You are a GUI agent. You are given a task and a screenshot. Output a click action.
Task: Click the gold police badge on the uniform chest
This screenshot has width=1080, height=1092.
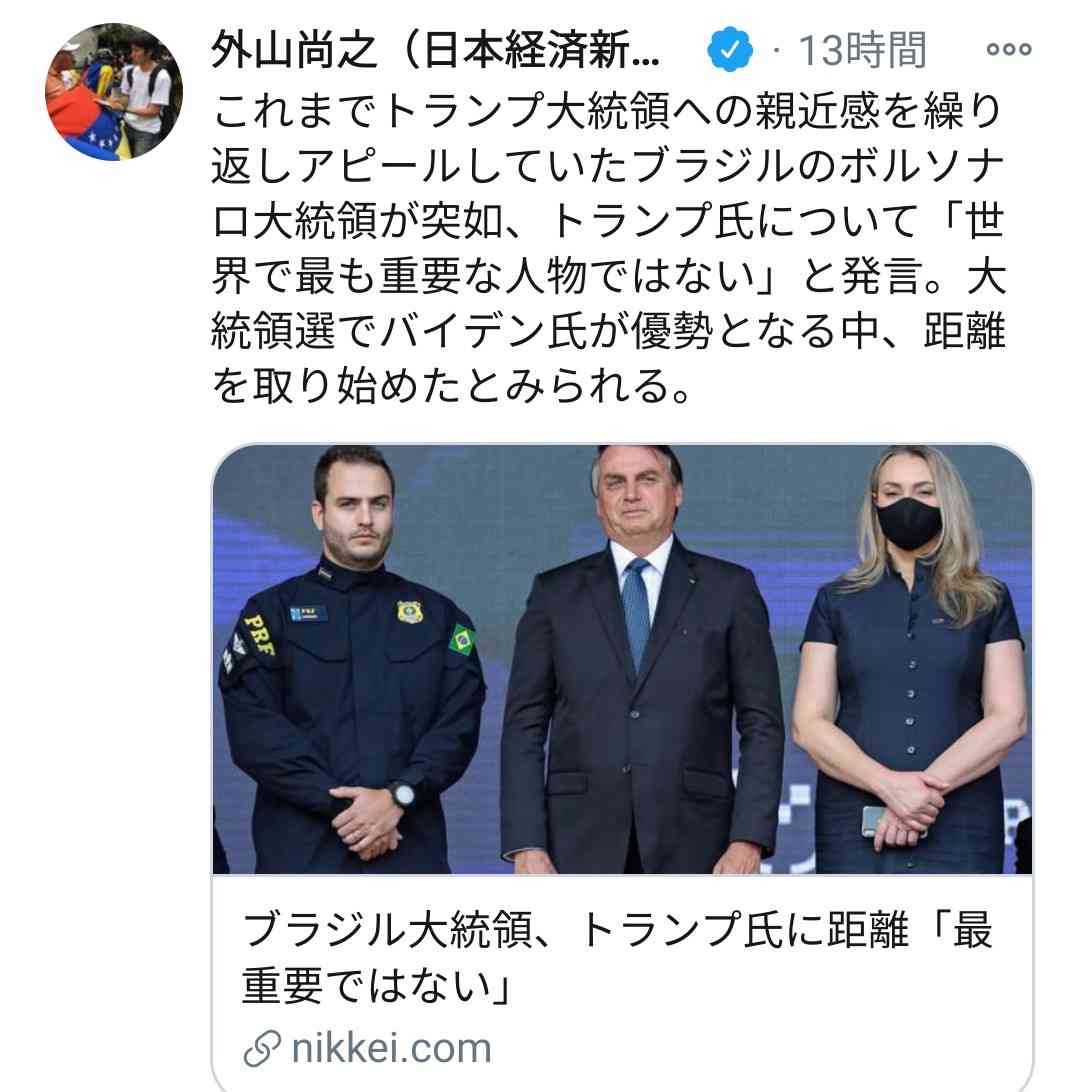point(409,611)
